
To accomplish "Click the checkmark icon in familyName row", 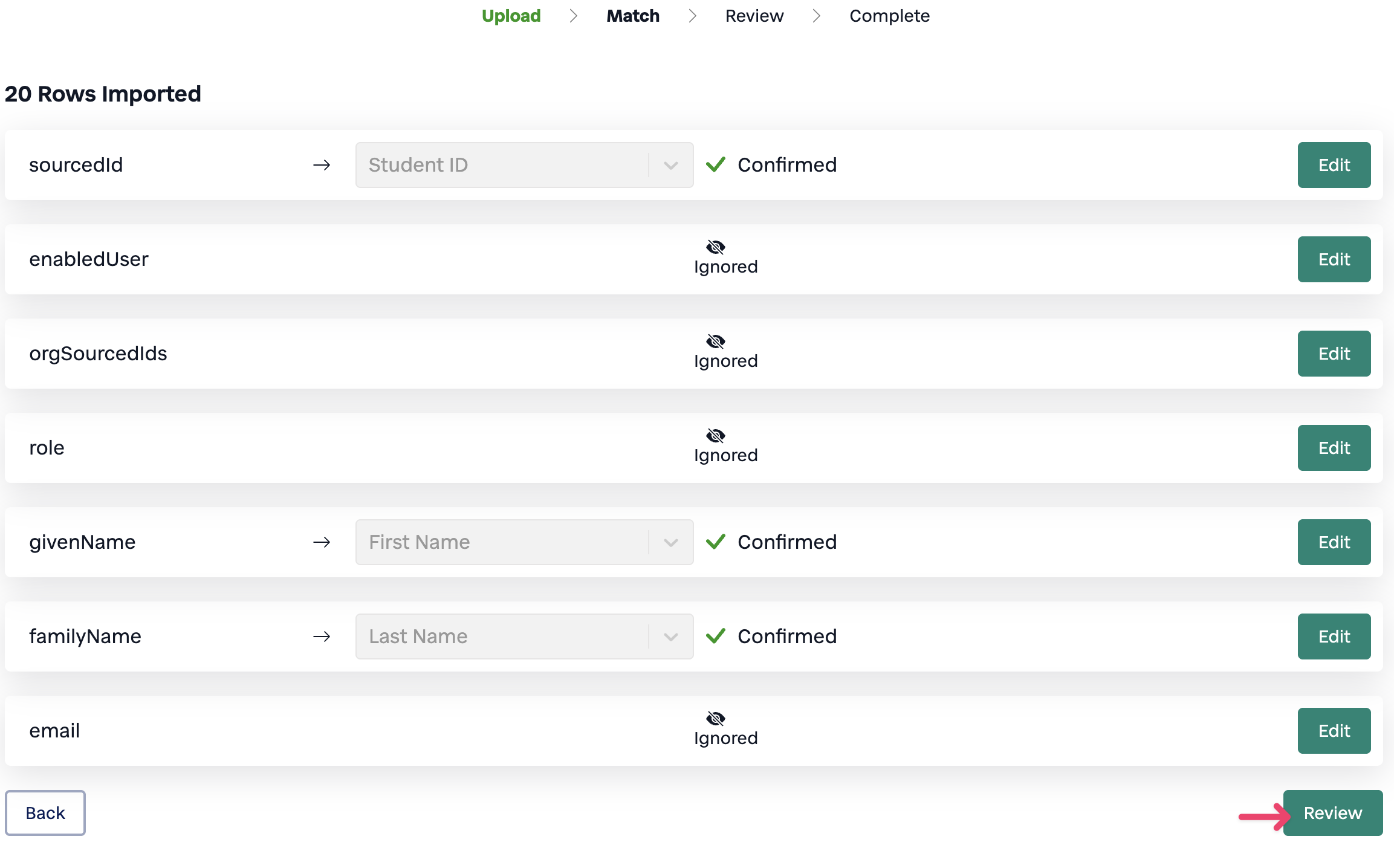I will [x=715, y=636].
